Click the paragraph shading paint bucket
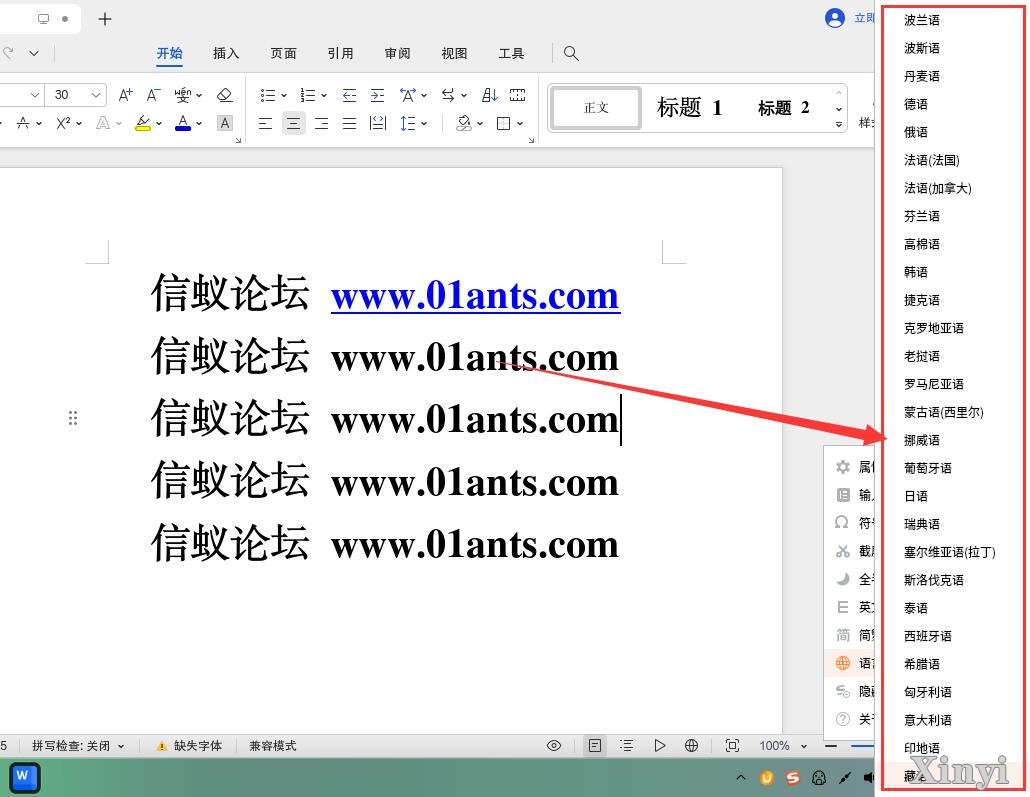Screen dimensions: 1030x797 click(464, 123)
